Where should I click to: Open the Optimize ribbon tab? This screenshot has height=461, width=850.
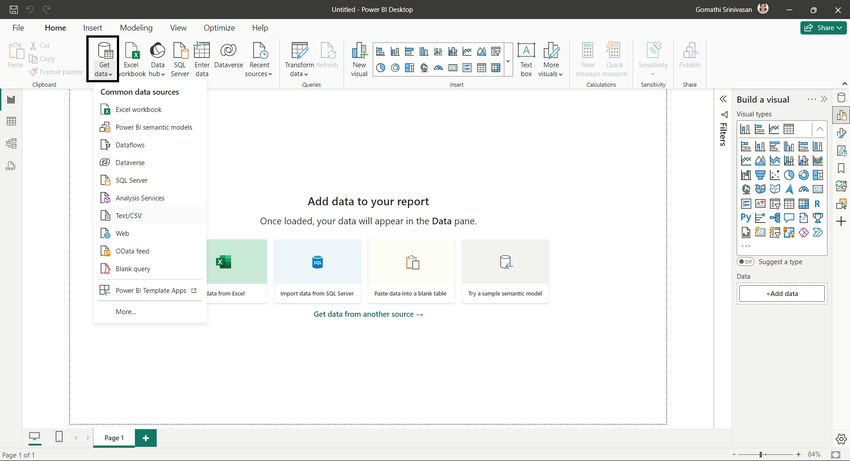pyautogui.click(x=219, y=28)
